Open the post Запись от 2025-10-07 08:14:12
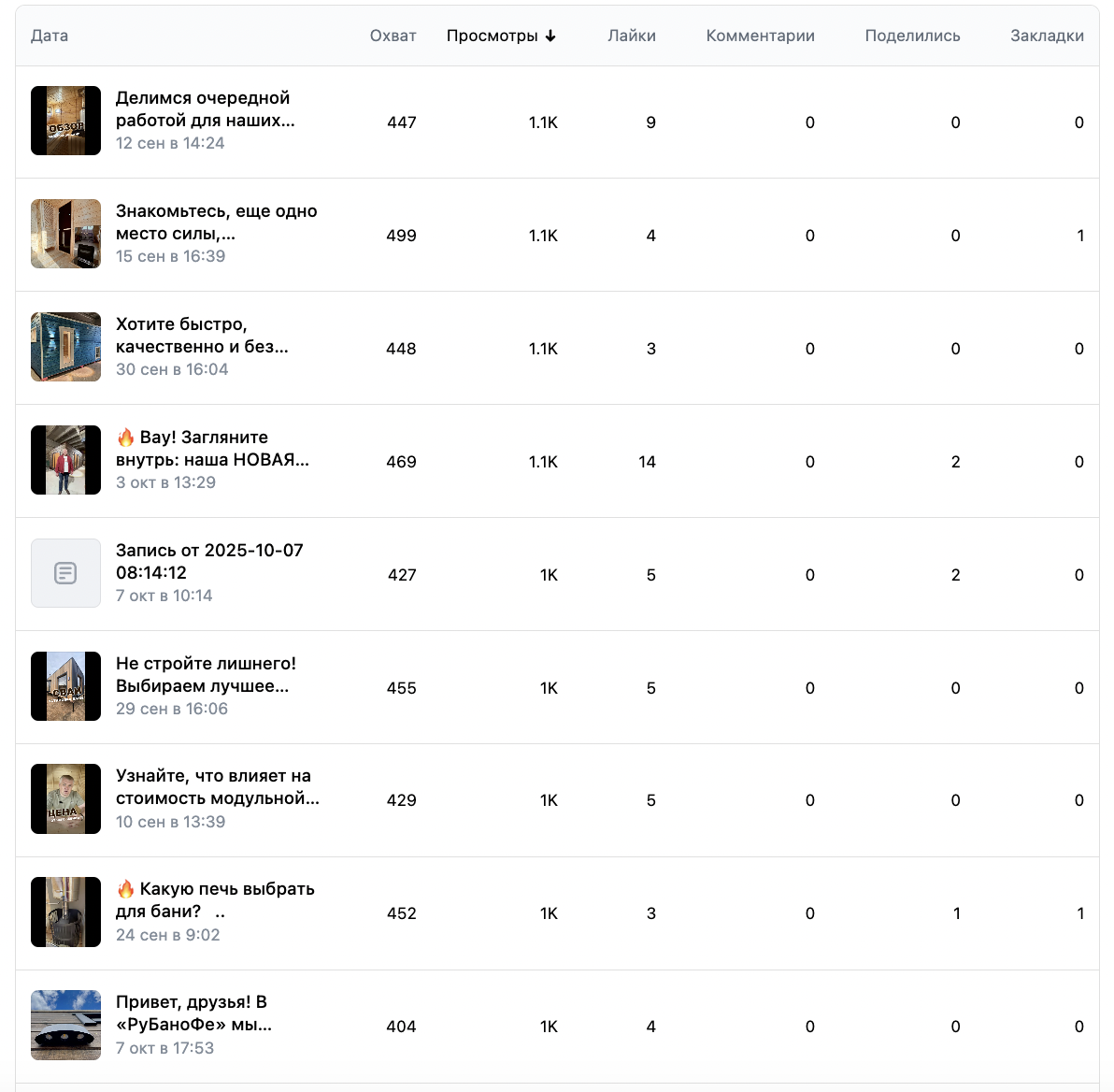The width and height of the screenshot is (1114, 1092). coord(209,561)
